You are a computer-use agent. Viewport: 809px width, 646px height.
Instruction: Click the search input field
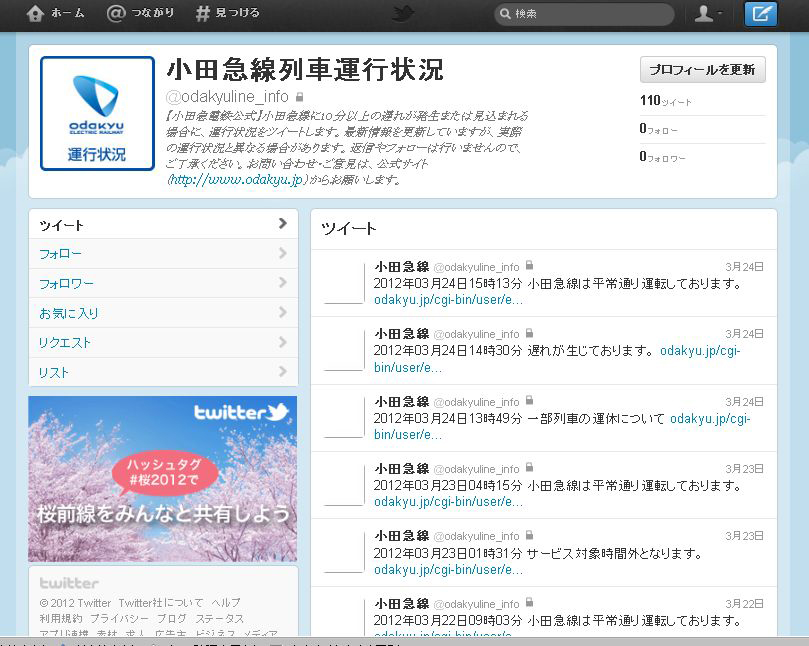[584, 14]
